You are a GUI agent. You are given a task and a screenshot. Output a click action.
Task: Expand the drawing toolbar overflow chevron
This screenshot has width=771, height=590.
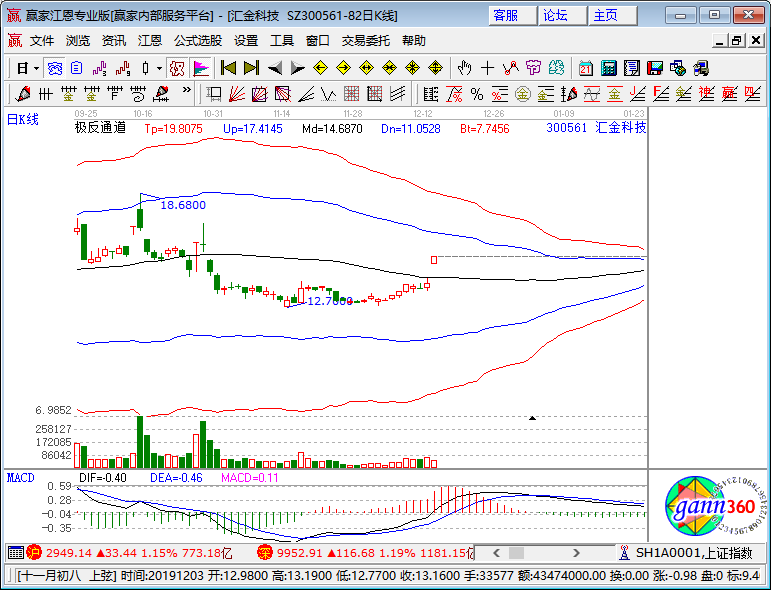click(x=186, y=90)
